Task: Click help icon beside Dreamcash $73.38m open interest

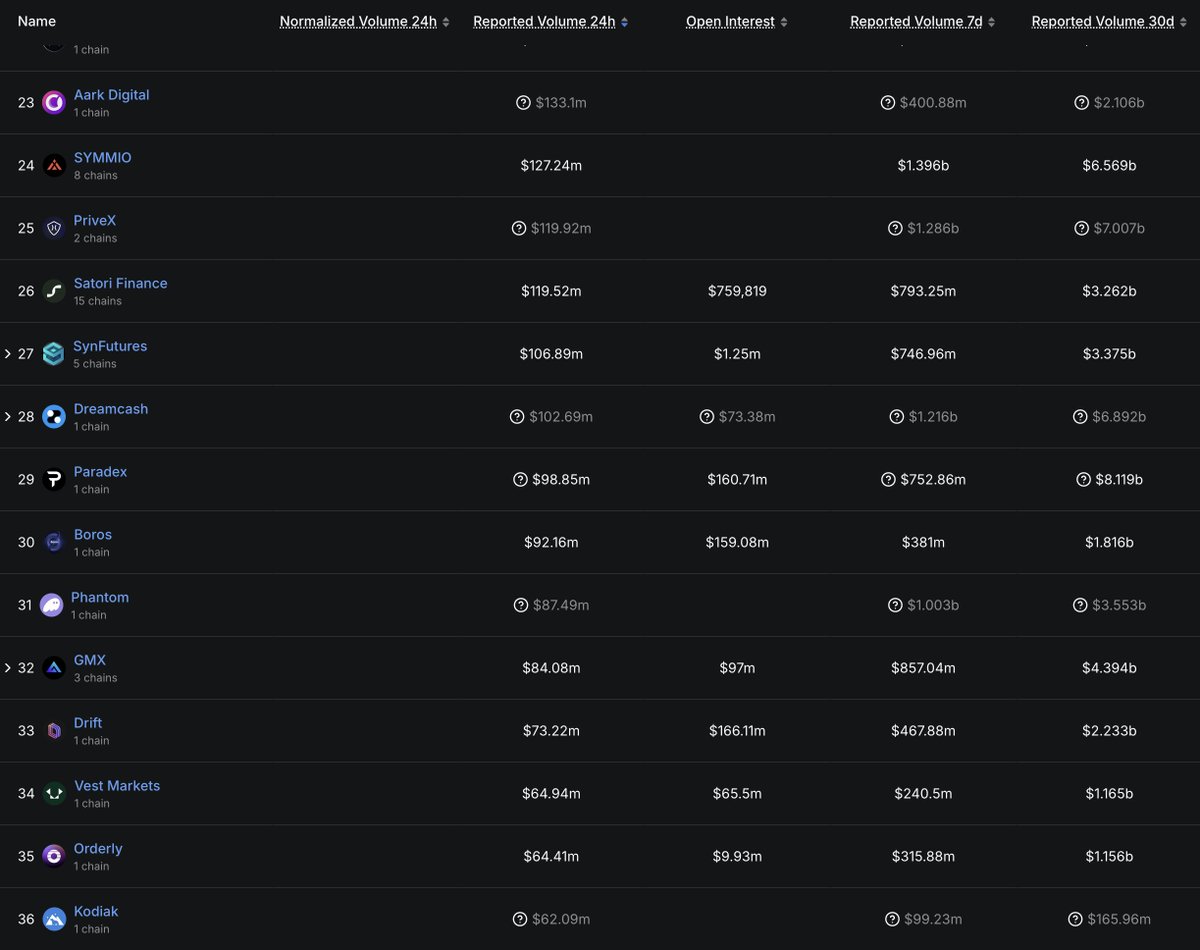Action: click(707, 417)
